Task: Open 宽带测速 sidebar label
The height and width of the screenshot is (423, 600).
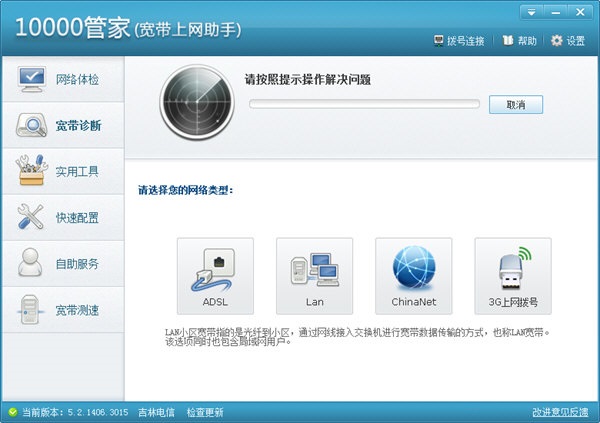Action: (x=77, y=310)
